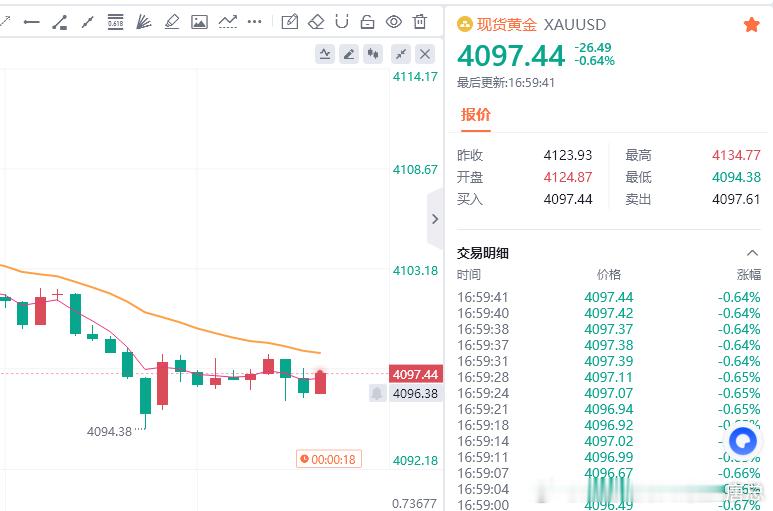Toggle the magnet snap mode
The image size is (773, 511).
click(342, 22)
